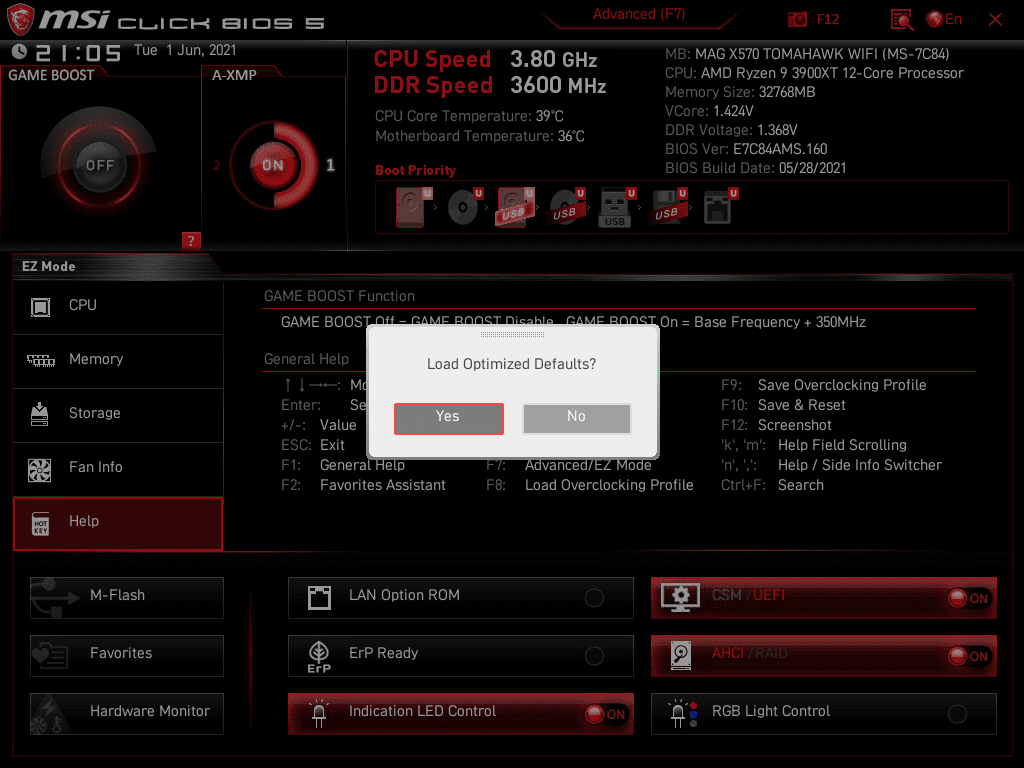This screenshot has height=768, width=1024.
Task: Select the USB CD/DVD boot device icon
Action: point(566,208)
